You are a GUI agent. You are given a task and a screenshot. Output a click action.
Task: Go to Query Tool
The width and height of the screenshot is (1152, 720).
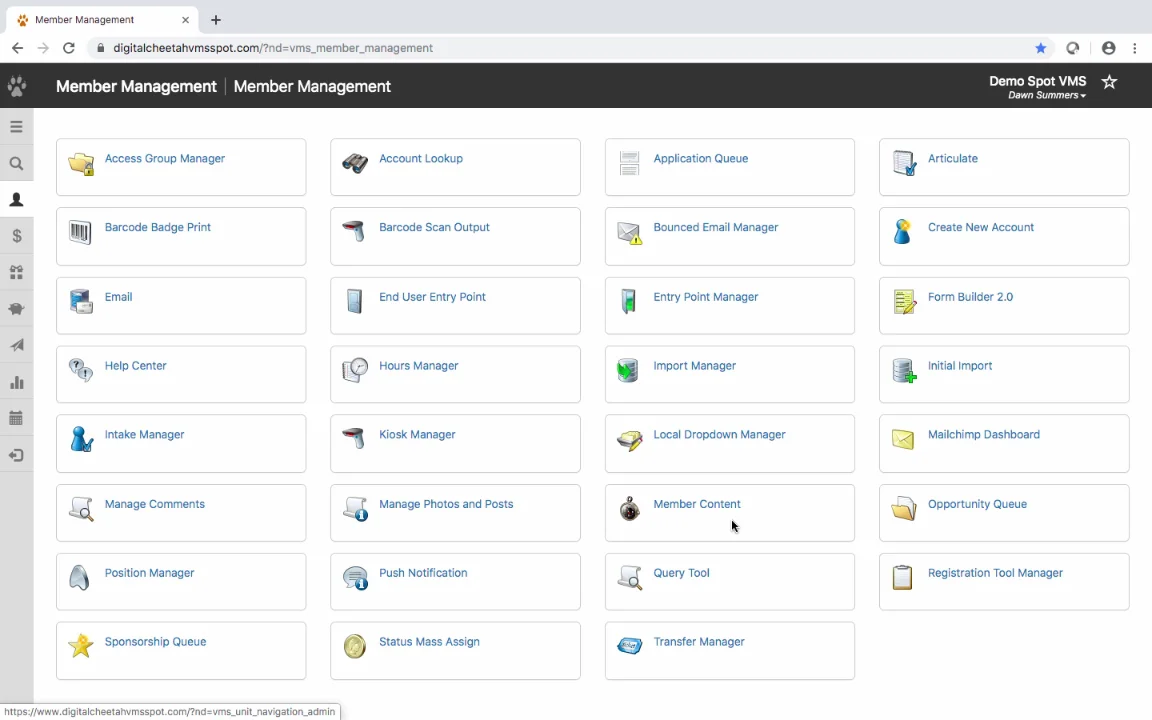click(681, 573)
